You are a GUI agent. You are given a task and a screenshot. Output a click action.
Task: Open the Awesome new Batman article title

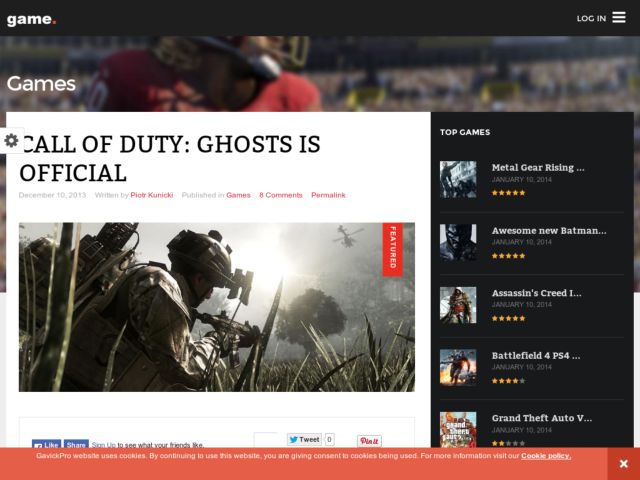(x=548, y=230)
